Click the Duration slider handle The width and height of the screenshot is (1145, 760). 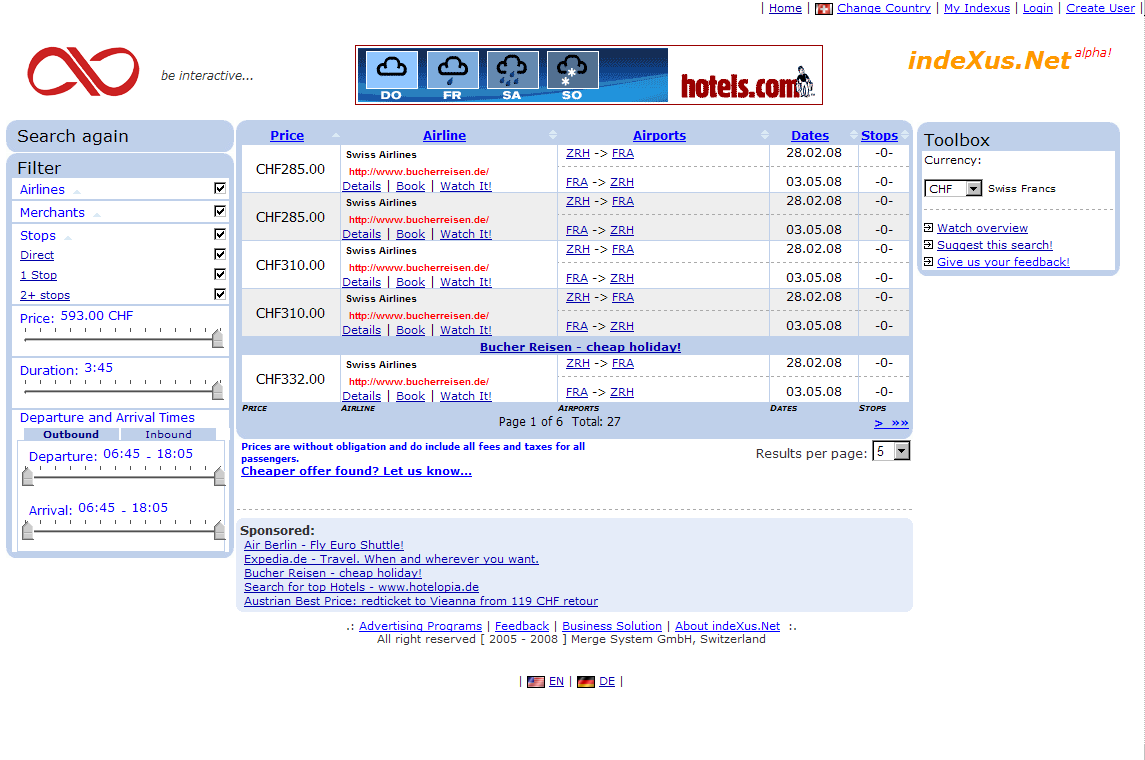[x=218, y=391]
